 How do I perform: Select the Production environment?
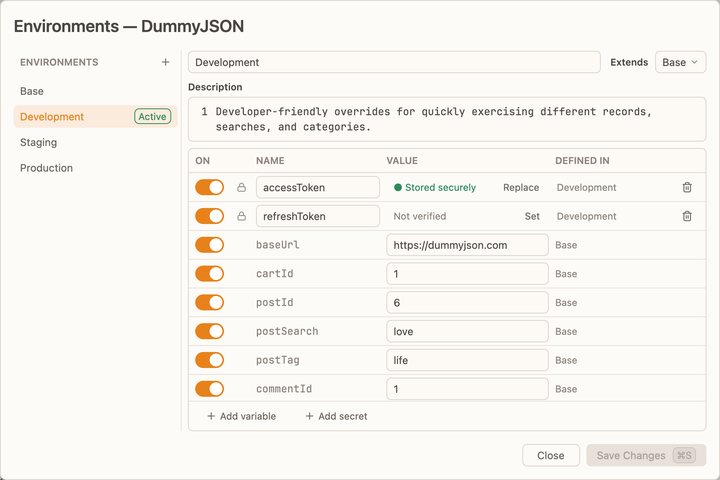(96, 168)
